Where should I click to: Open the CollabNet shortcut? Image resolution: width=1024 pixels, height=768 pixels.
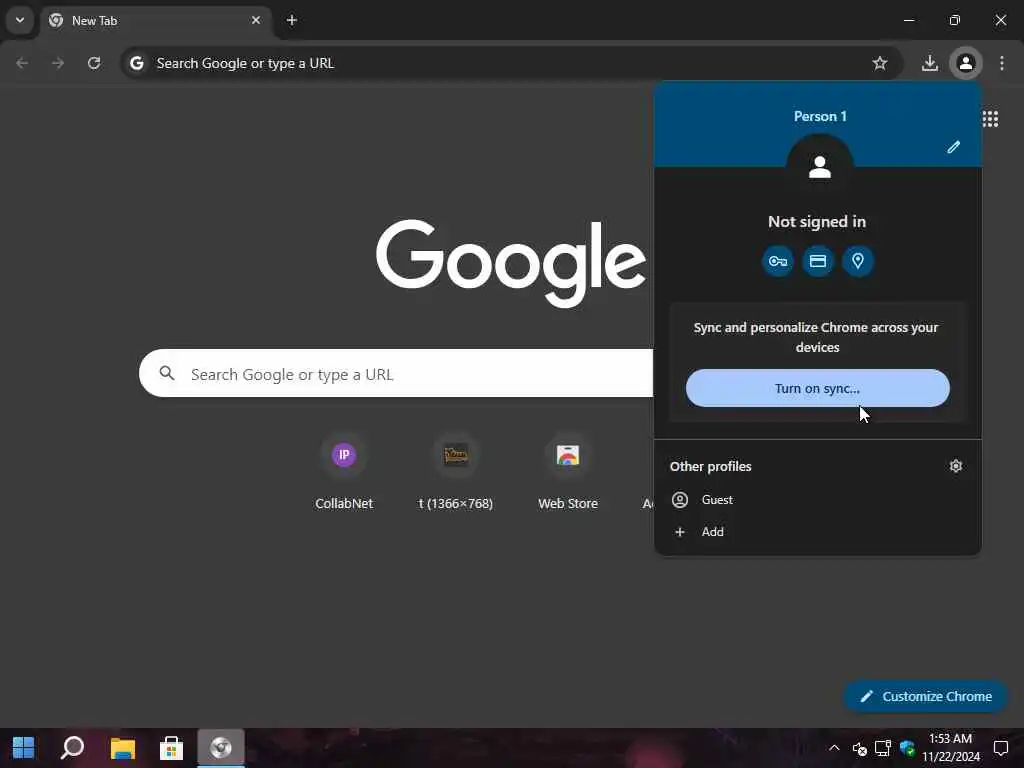[344, 473]
